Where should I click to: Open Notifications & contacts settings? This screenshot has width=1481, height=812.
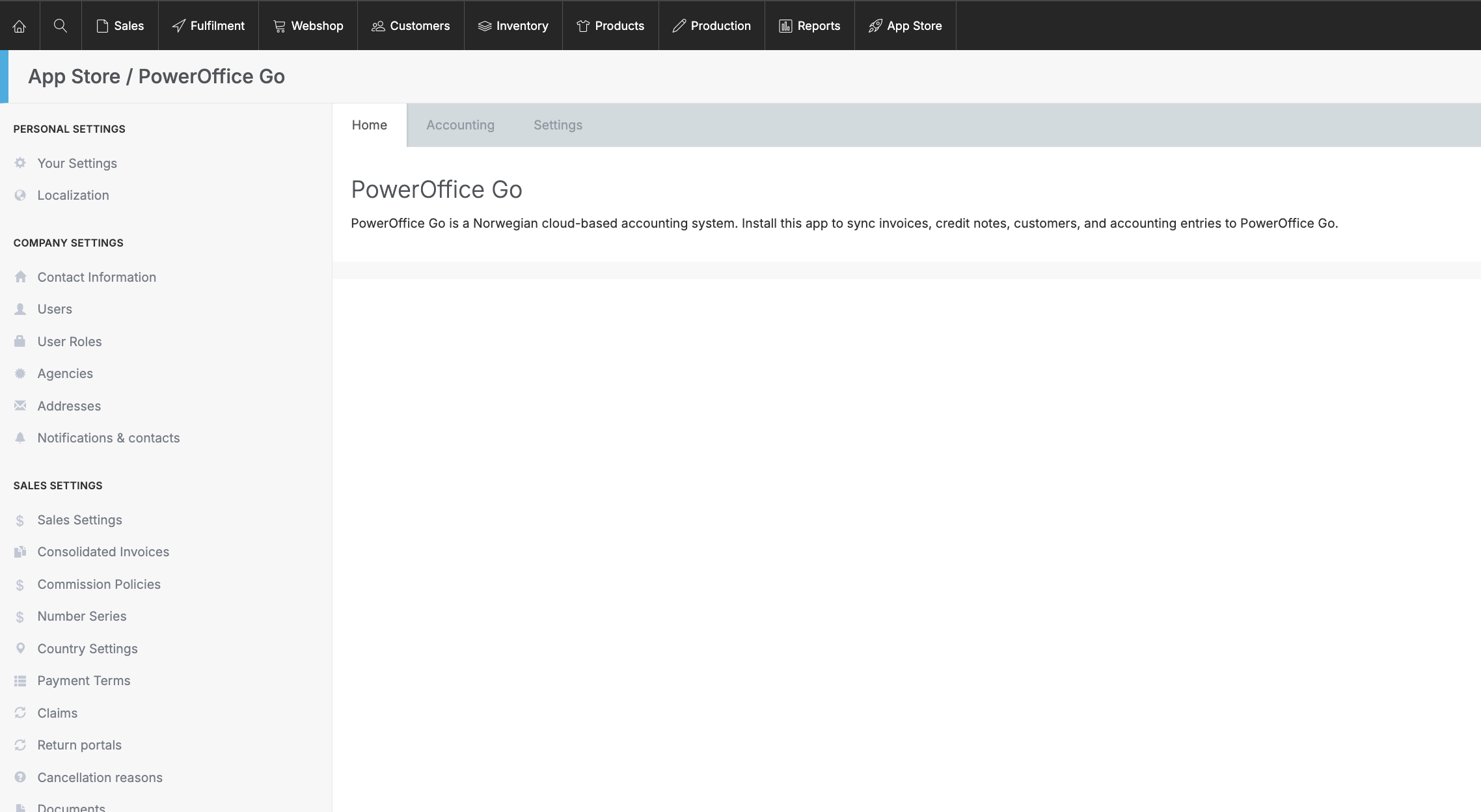(109, 438)
